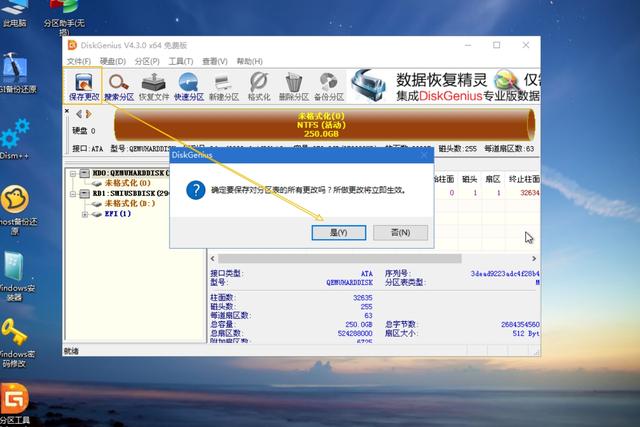This screenshot has width=640, height=427.
Task: Close the DiskGenius main window
Action: pos(526,45)
